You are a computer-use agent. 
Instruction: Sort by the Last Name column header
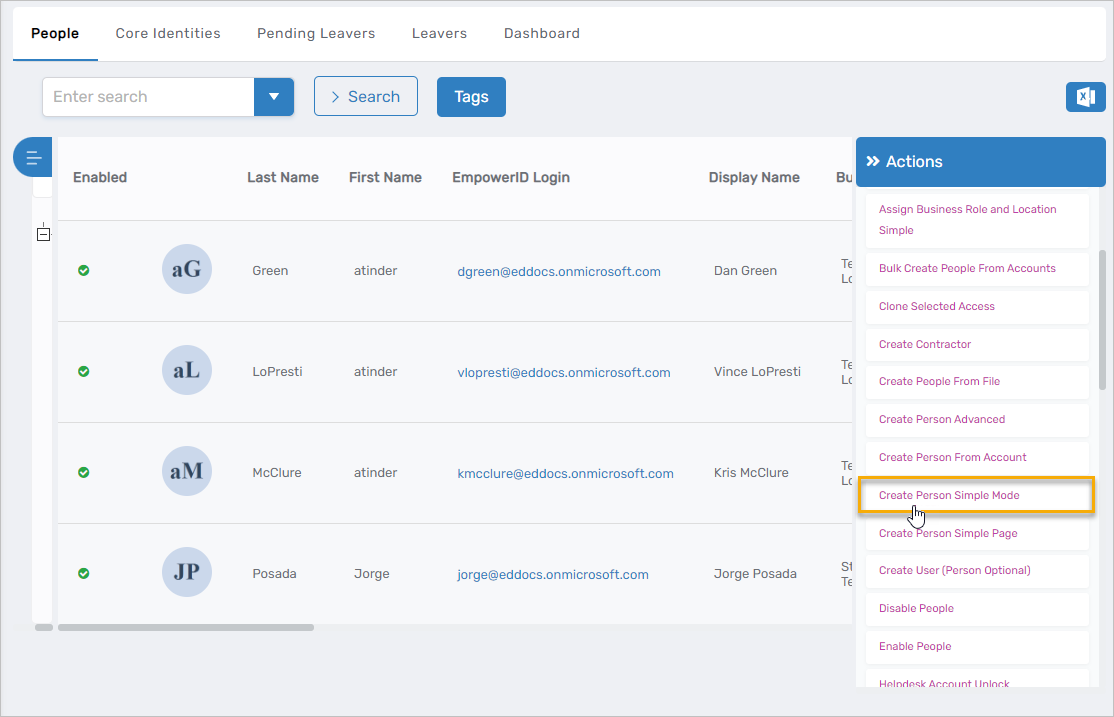(x=283, y=178)
